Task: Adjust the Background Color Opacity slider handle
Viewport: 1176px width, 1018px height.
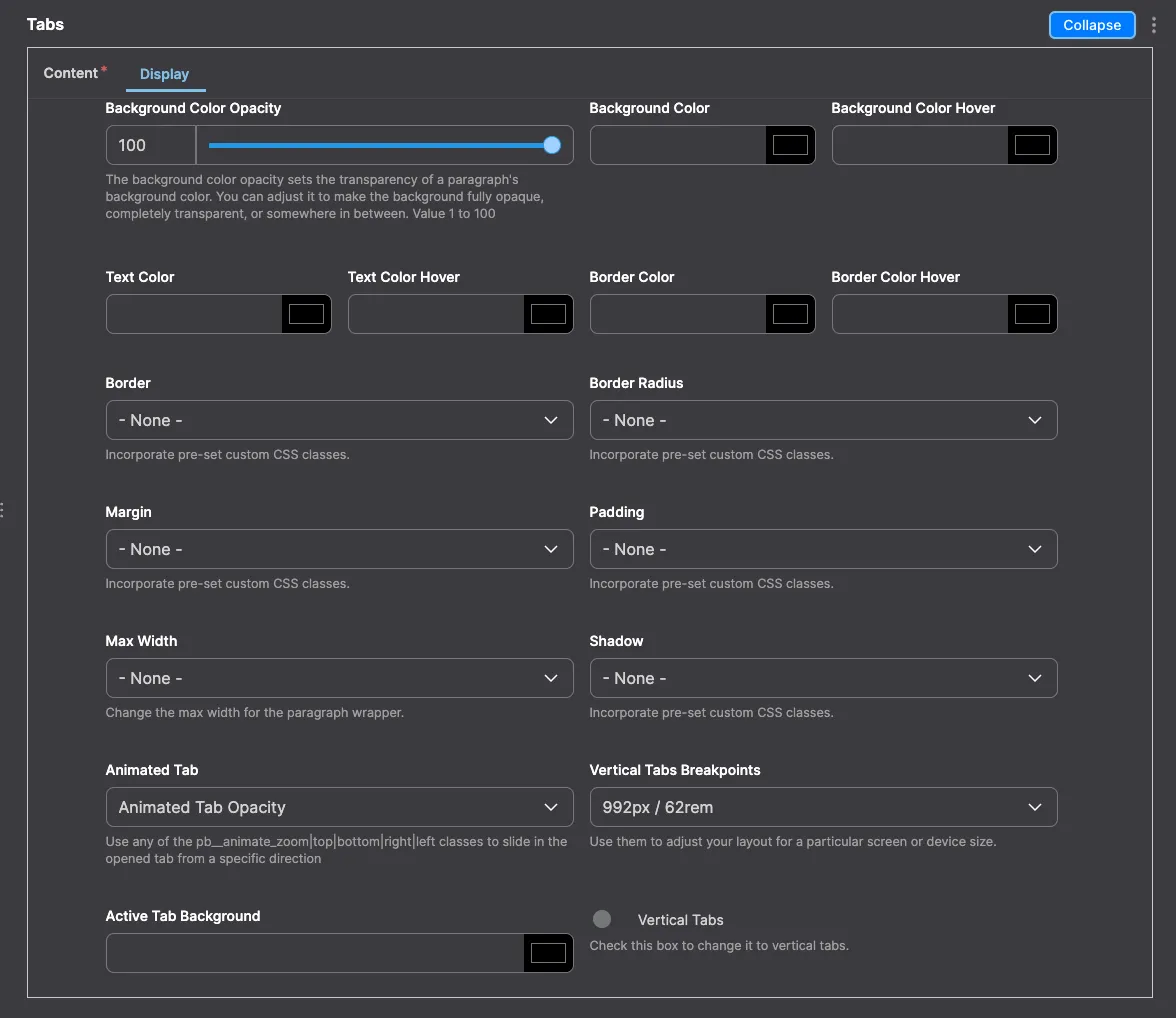Action: click(x=552, y=145)
